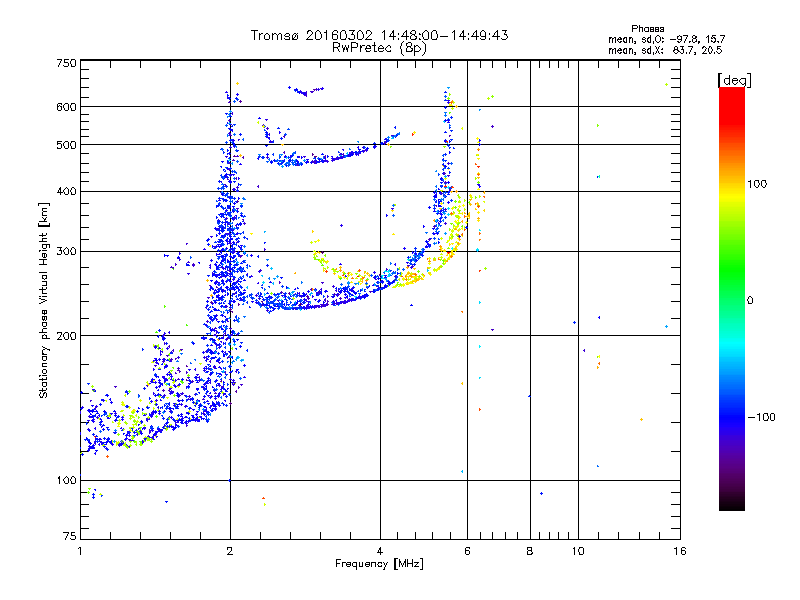Viewport: 800px width, 600px height.
Task: Click the y-axis tick label '500'
Action: [66, 145]
